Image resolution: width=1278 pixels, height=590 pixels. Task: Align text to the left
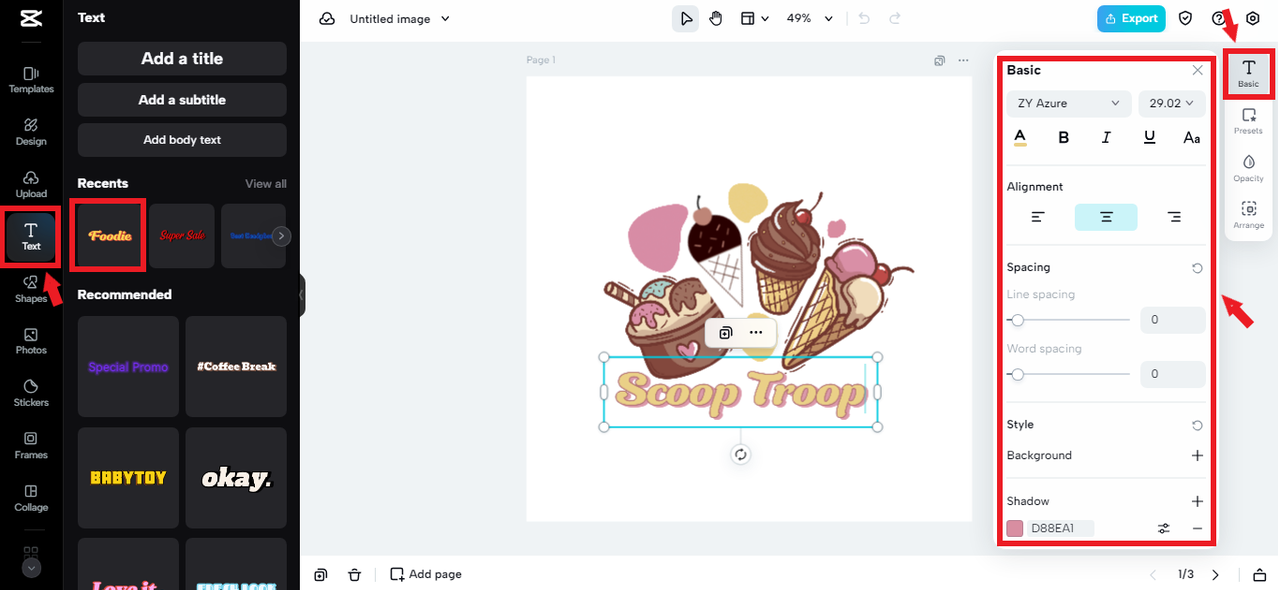pos(1038,217)
